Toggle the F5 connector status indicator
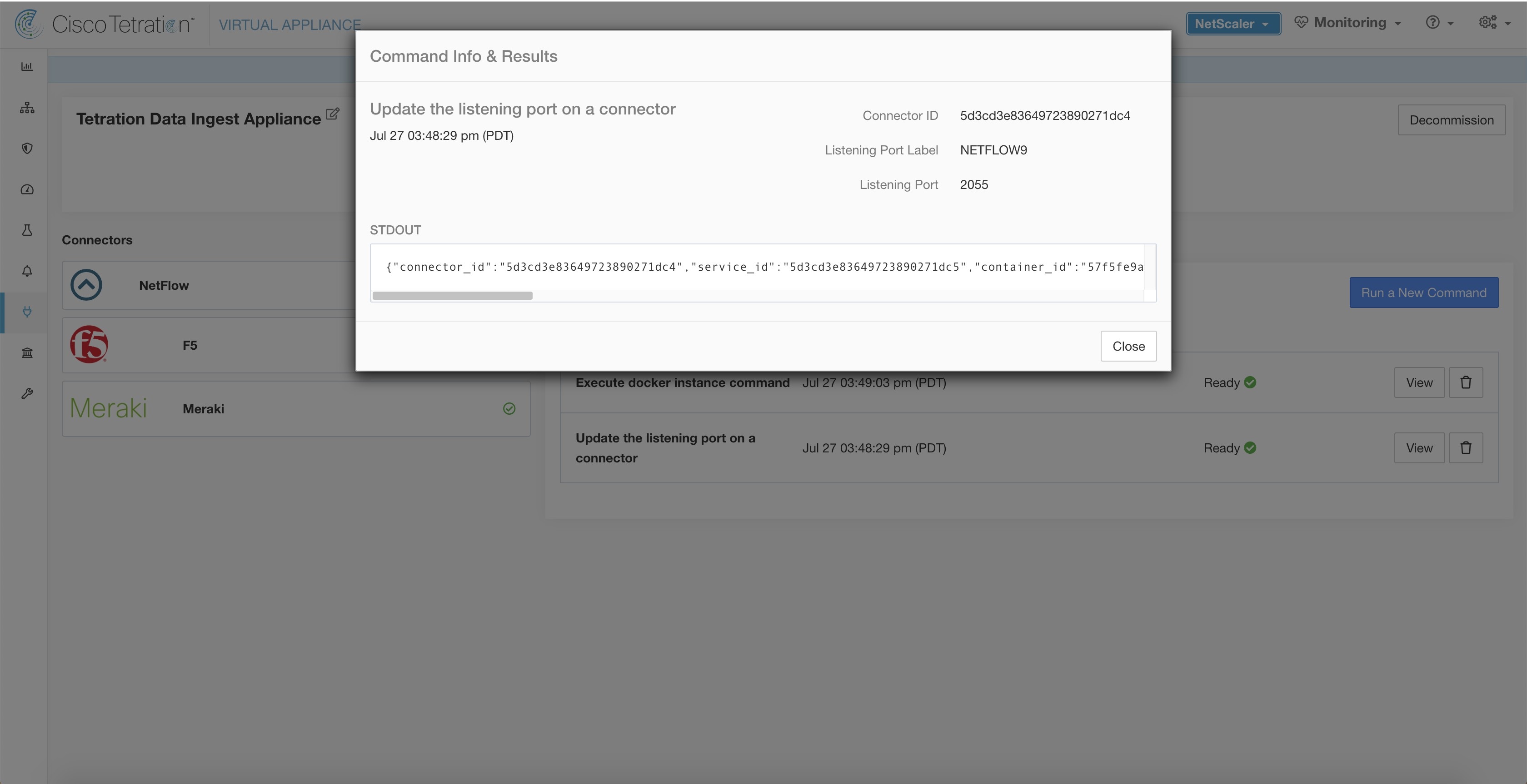This screenshot has width=1527, height=784. 509,344
